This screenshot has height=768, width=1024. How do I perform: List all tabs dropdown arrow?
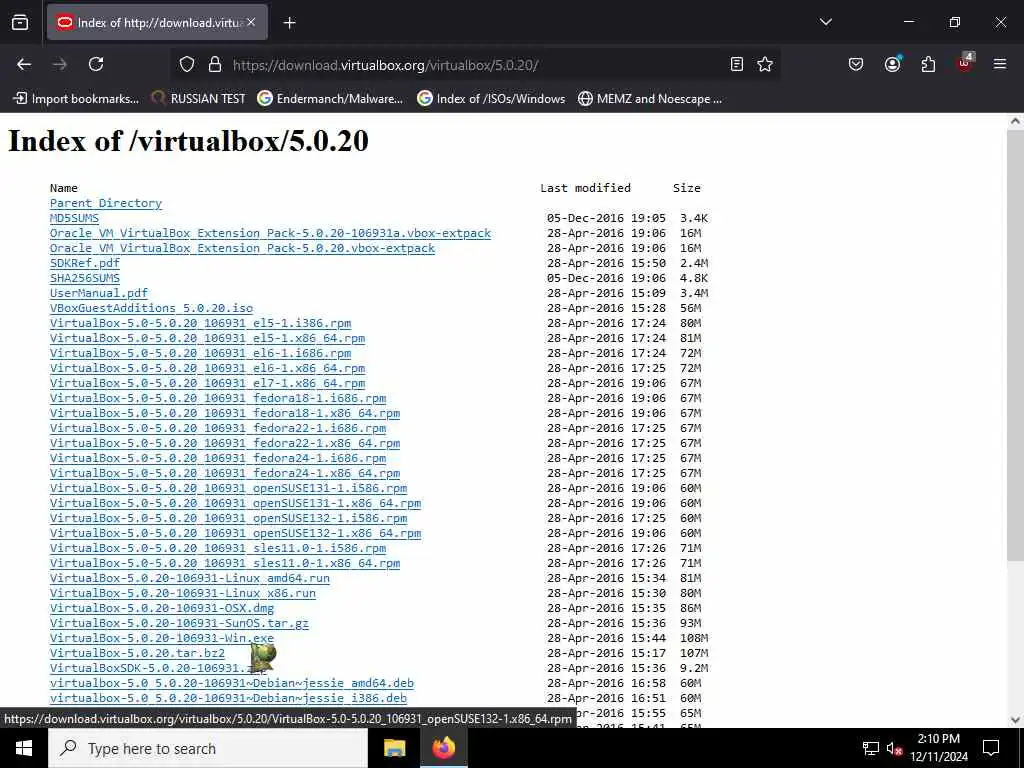[x=825, y=22]
